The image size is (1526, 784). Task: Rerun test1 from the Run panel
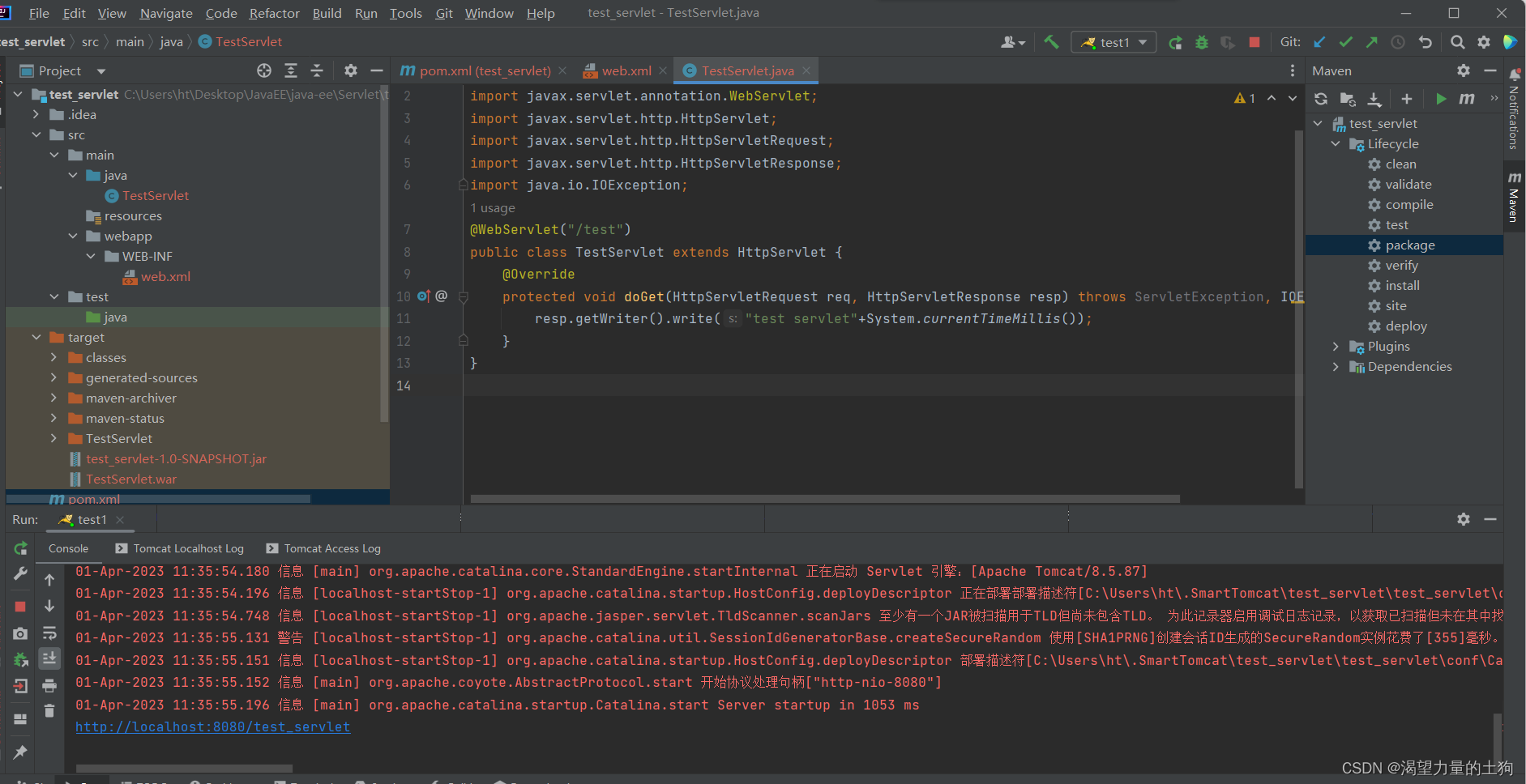[21, 548]
